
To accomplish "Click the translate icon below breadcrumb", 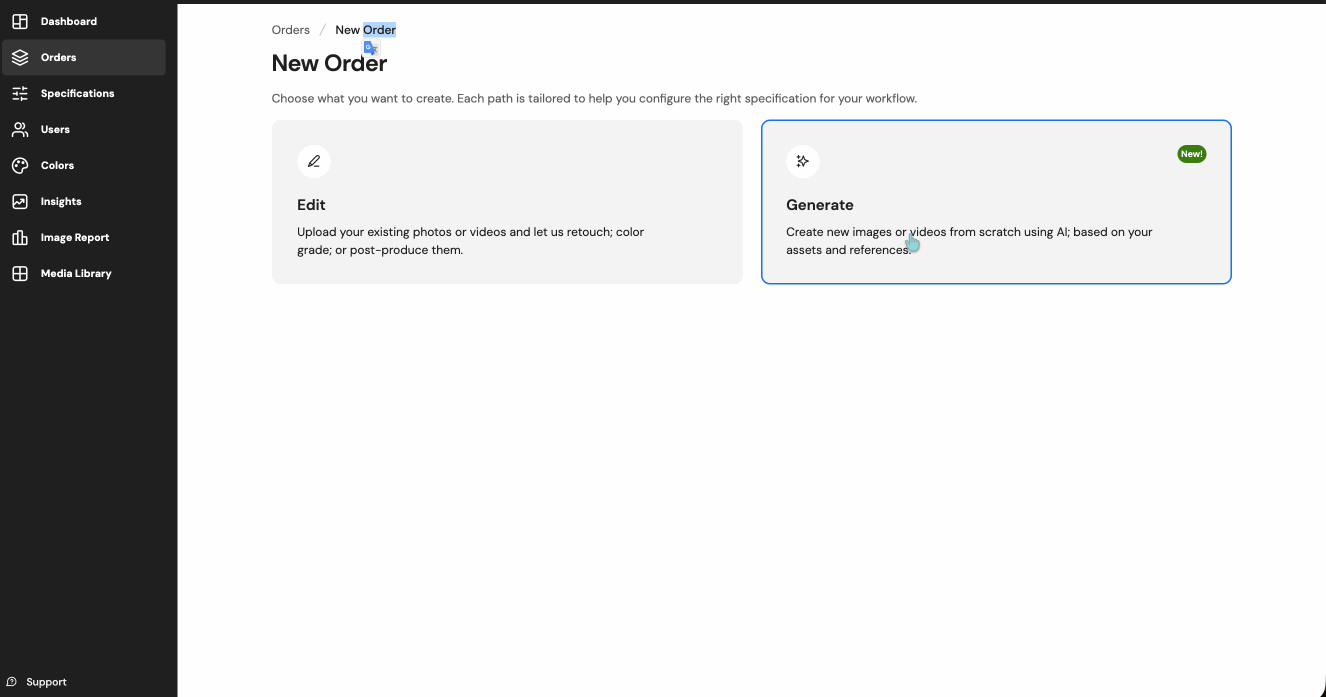I will [371, 48].
